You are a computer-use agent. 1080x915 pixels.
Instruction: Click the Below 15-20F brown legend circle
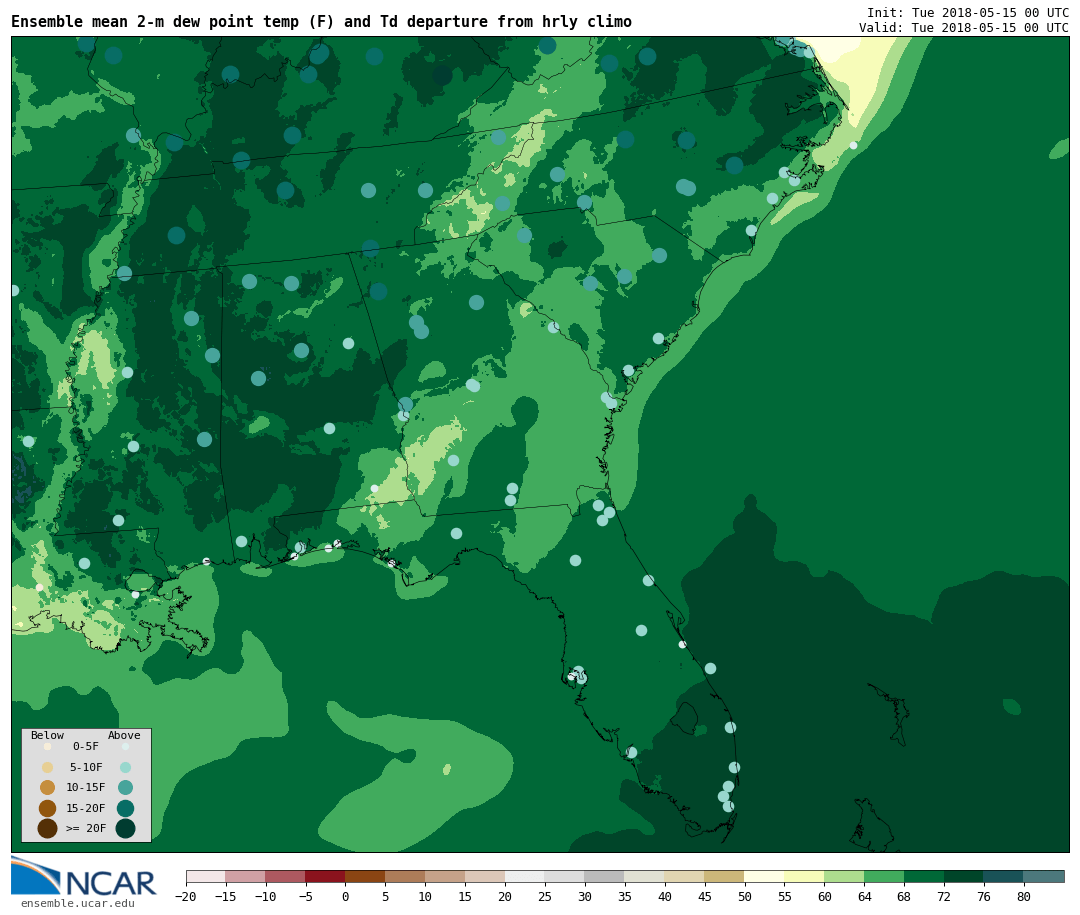point(48,808)
